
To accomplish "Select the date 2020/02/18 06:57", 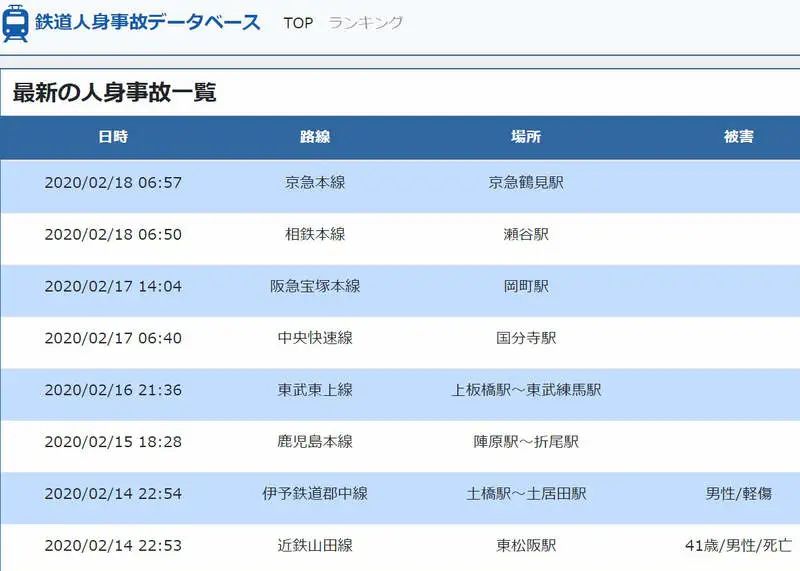I will 113,183.
